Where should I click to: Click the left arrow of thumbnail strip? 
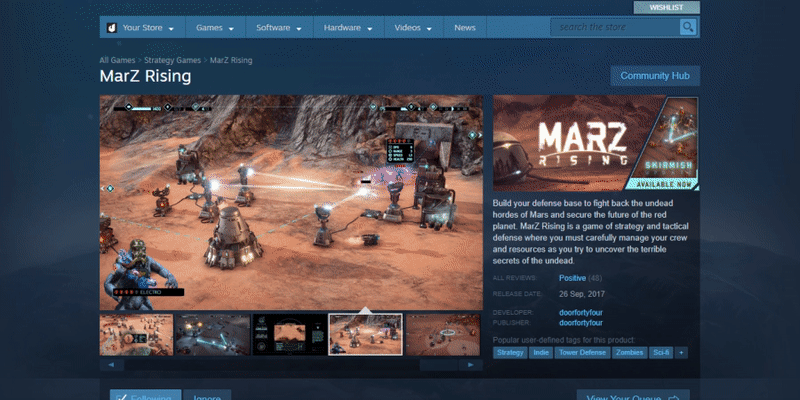coord(112,365)
